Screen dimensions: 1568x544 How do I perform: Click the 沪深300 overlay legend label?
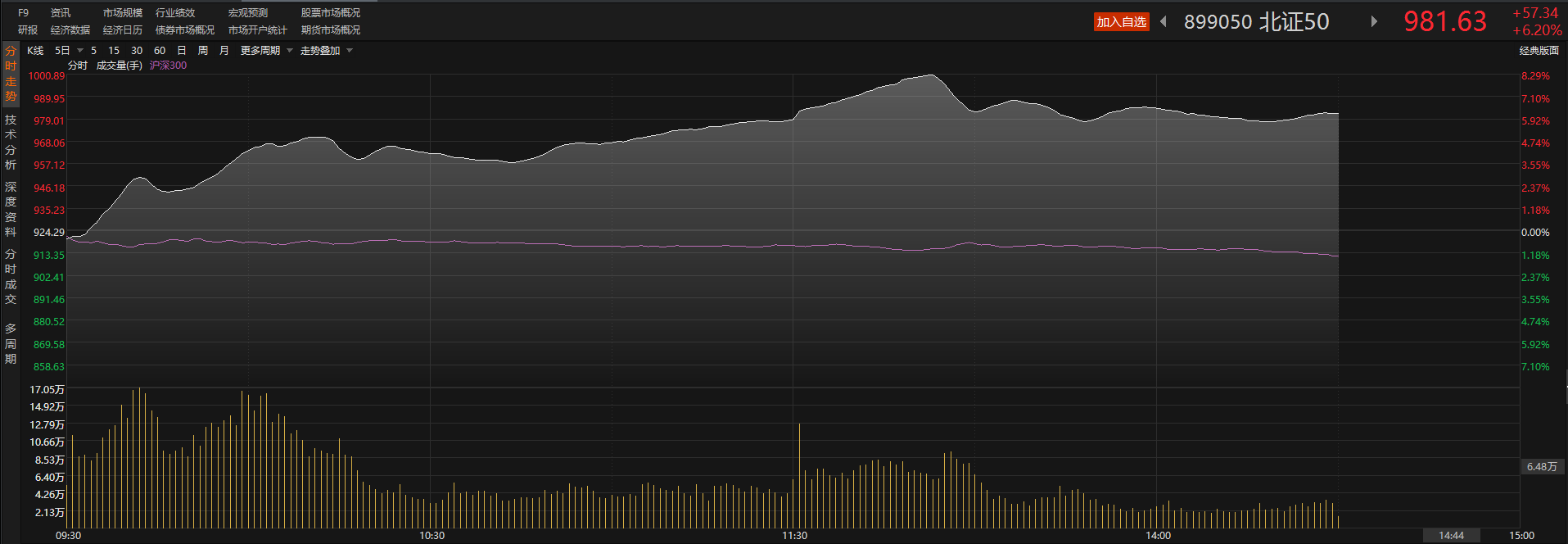point(168,66)
